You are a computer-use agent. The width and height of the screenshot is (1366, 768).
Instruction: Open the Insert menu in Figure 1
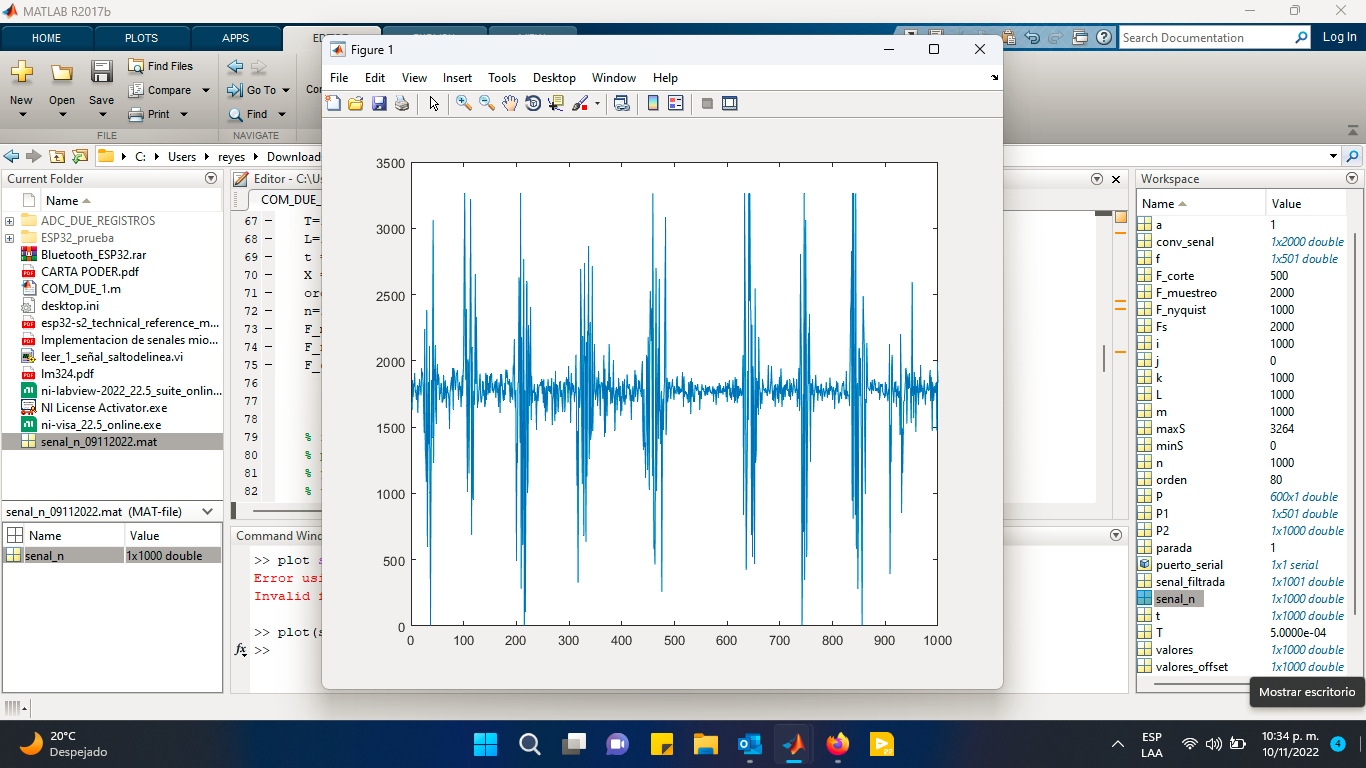coord(457,78)
